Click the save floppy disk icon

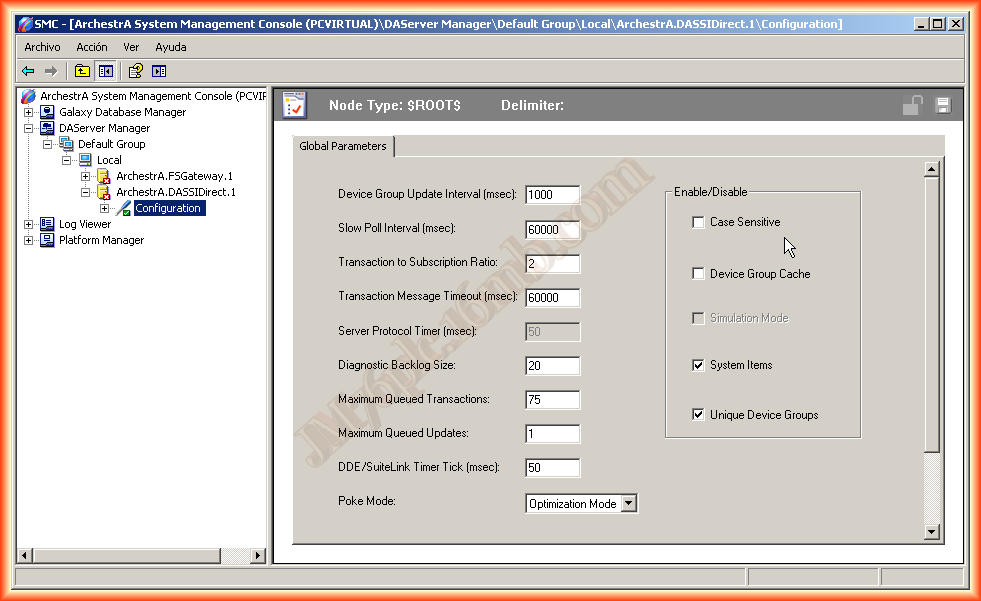942,106
